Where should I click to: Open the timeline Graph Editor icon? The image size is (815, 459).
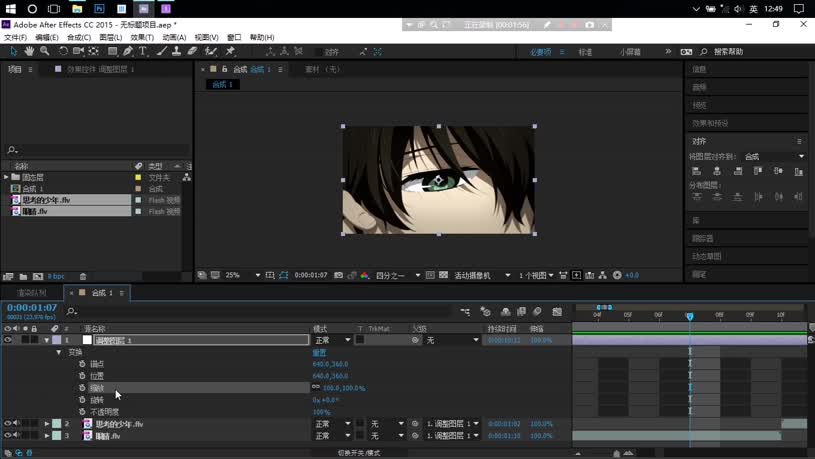557,311
